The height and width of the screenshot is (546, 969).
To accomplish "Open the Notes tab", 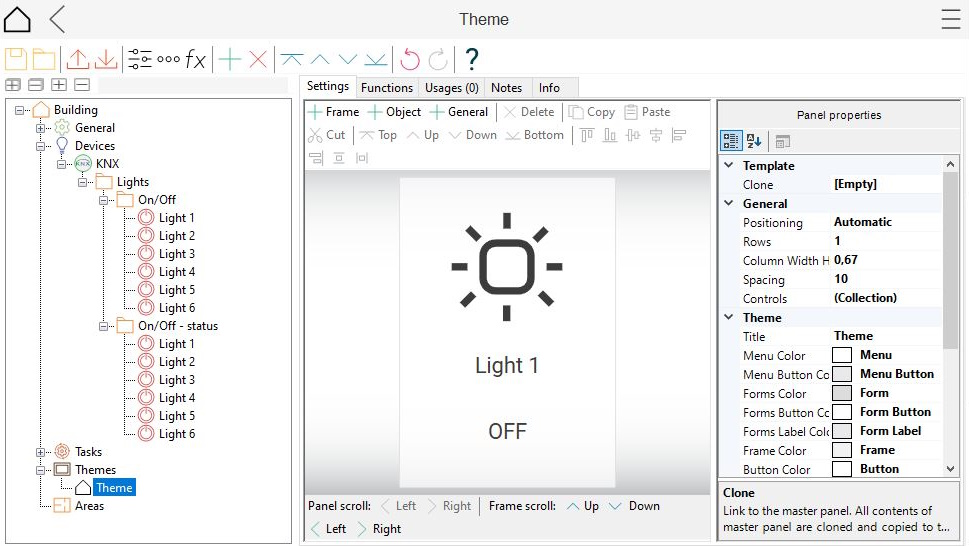I will pos(506,88).
